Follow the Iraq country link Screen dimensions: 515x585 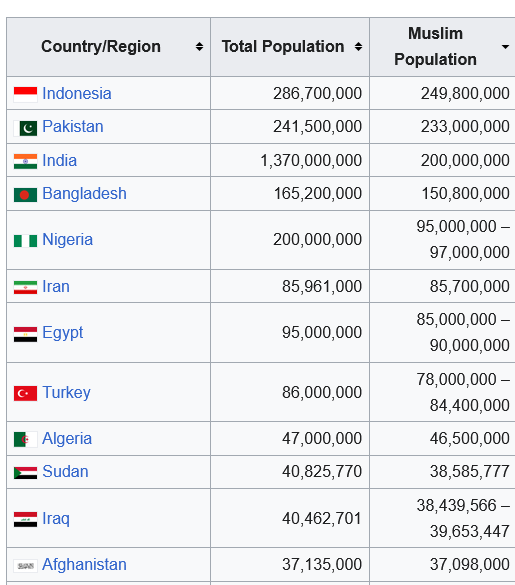tap(56, 519)
